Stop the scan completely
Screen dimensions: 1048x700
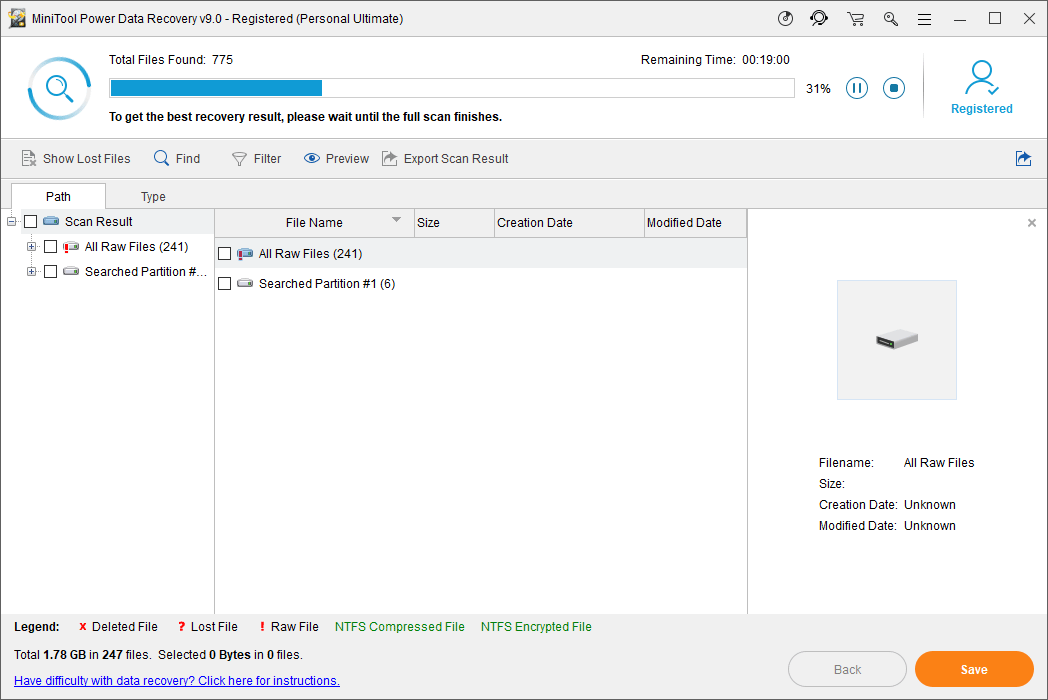pos(893,88)
